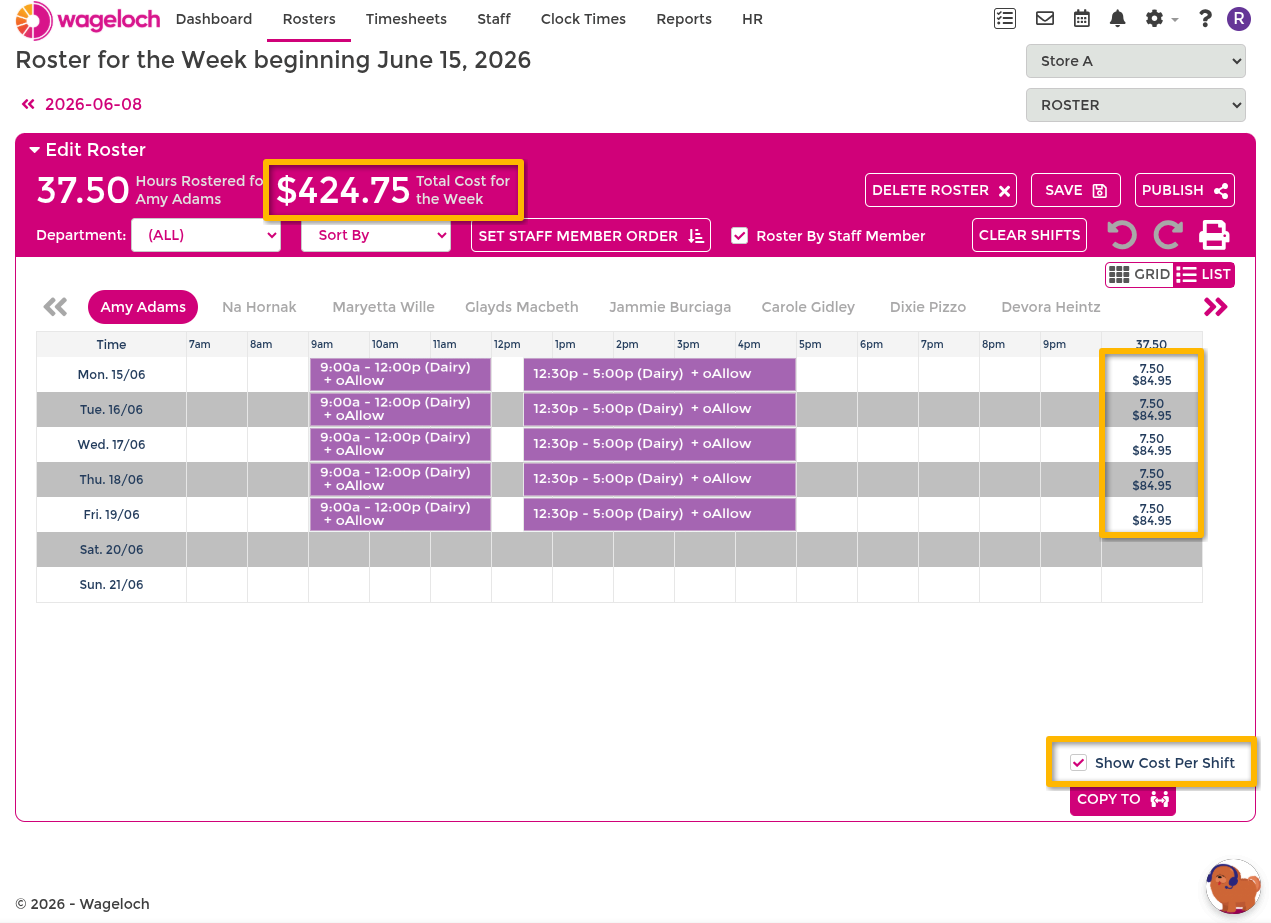Image resolution: width=1271 pixels, height=923 pixels.
Task: Open Tuesday 9:00a - 12:00p Dairy shift
Action: [400, 409]
